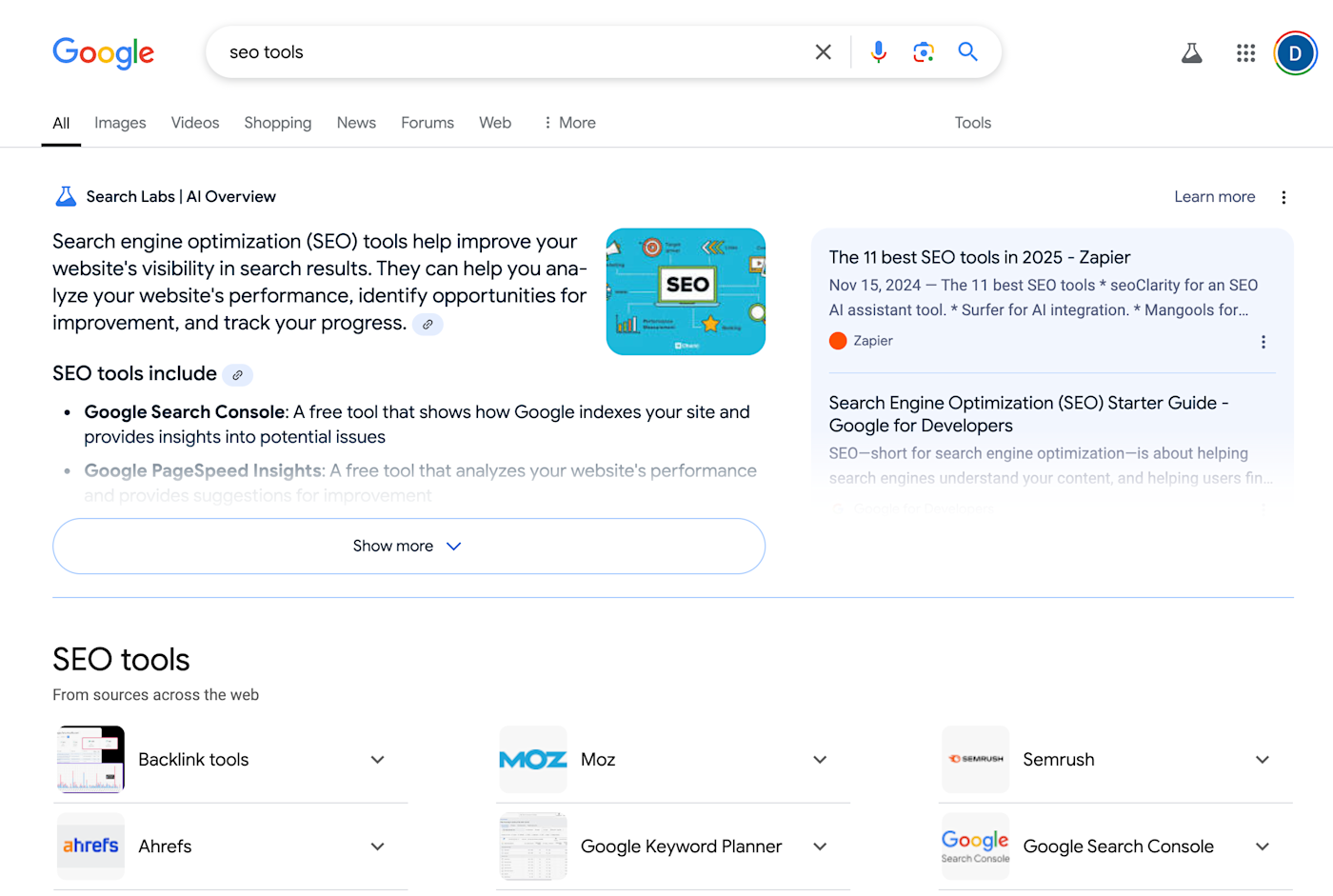
Task: Click the 'SEO tools' section heading
Action: (x=121, y=660)
